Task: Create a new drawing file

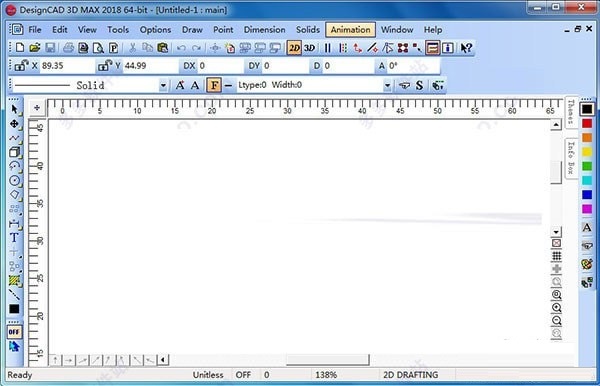Action: point(20,48)
